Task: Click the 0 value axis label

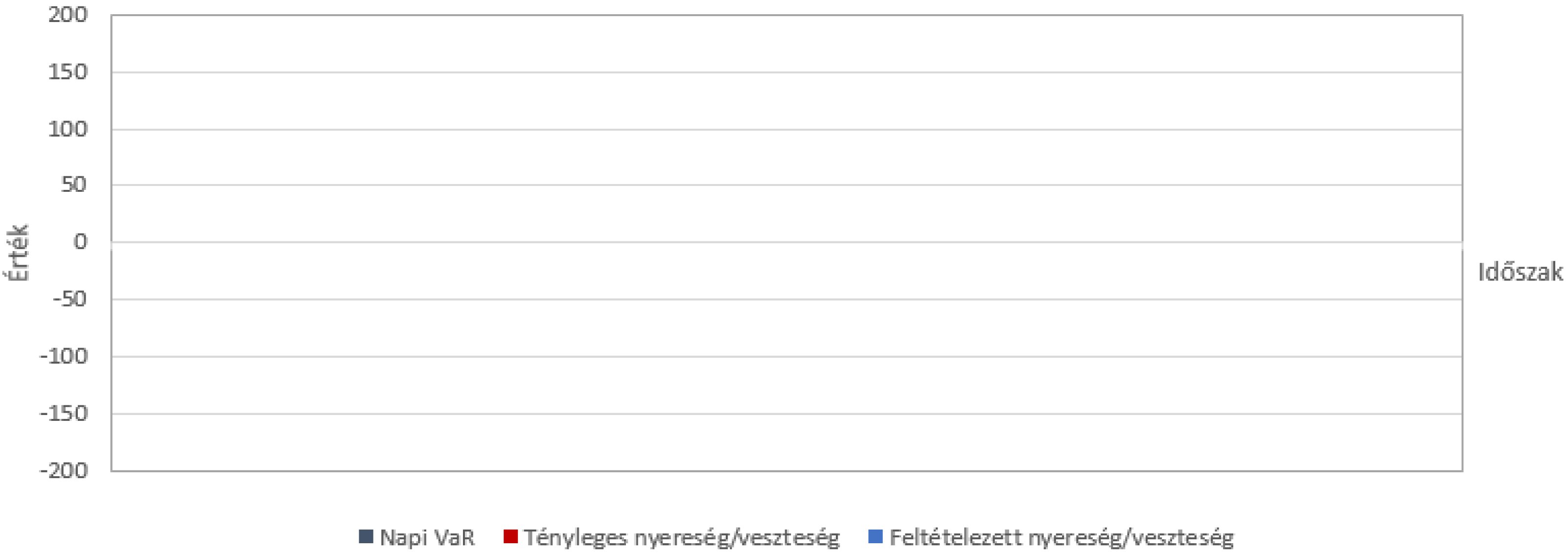Action: 80,242
